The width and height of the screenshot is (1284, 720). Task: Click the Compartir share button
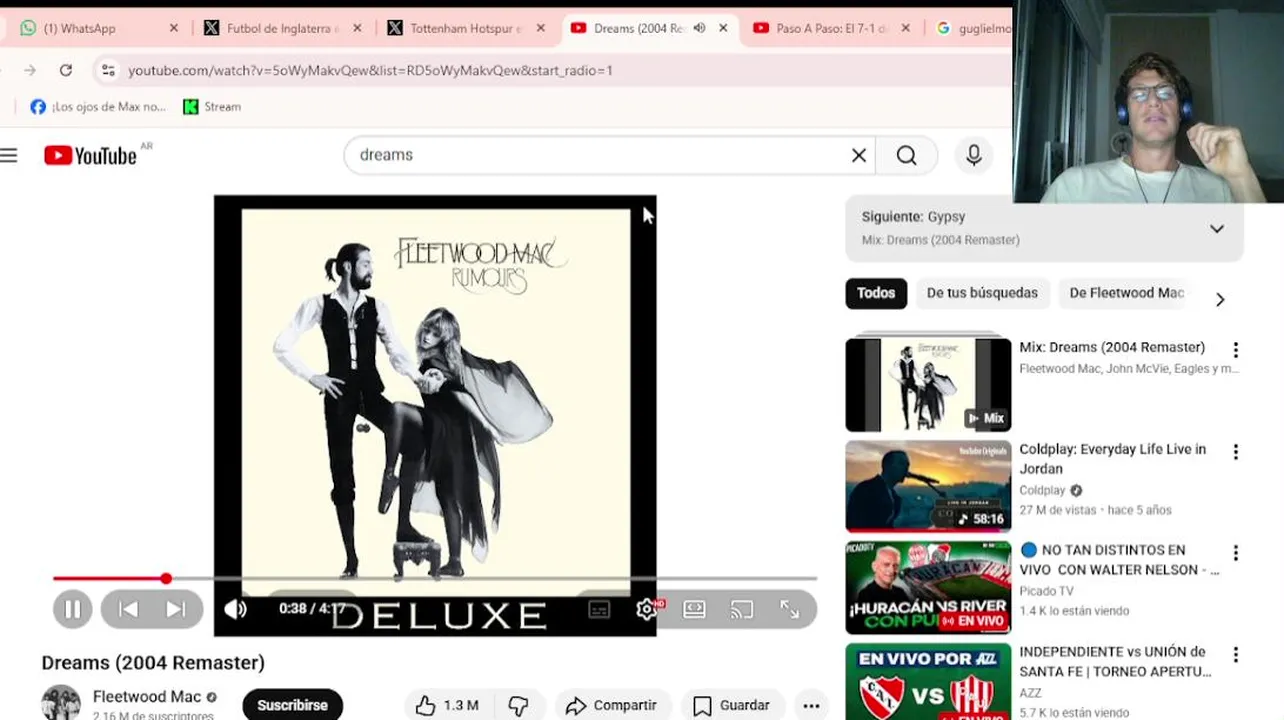611,705
